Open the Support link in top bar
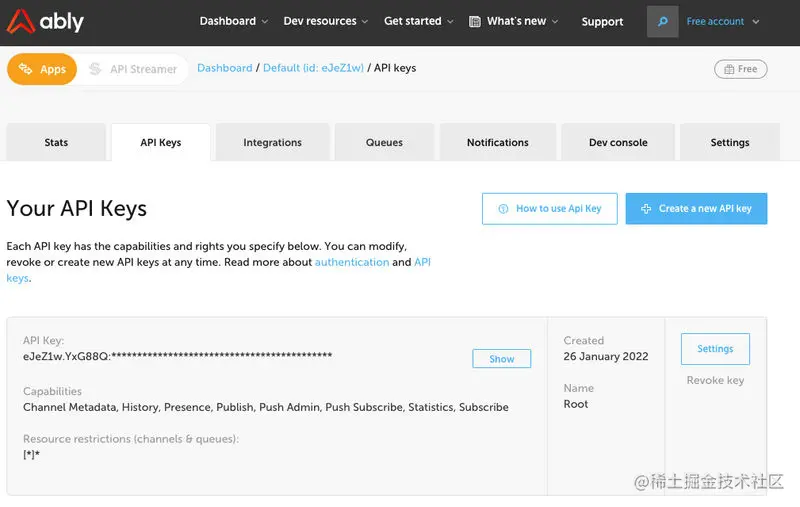The image size is (800, 507). tap(602, 21)
